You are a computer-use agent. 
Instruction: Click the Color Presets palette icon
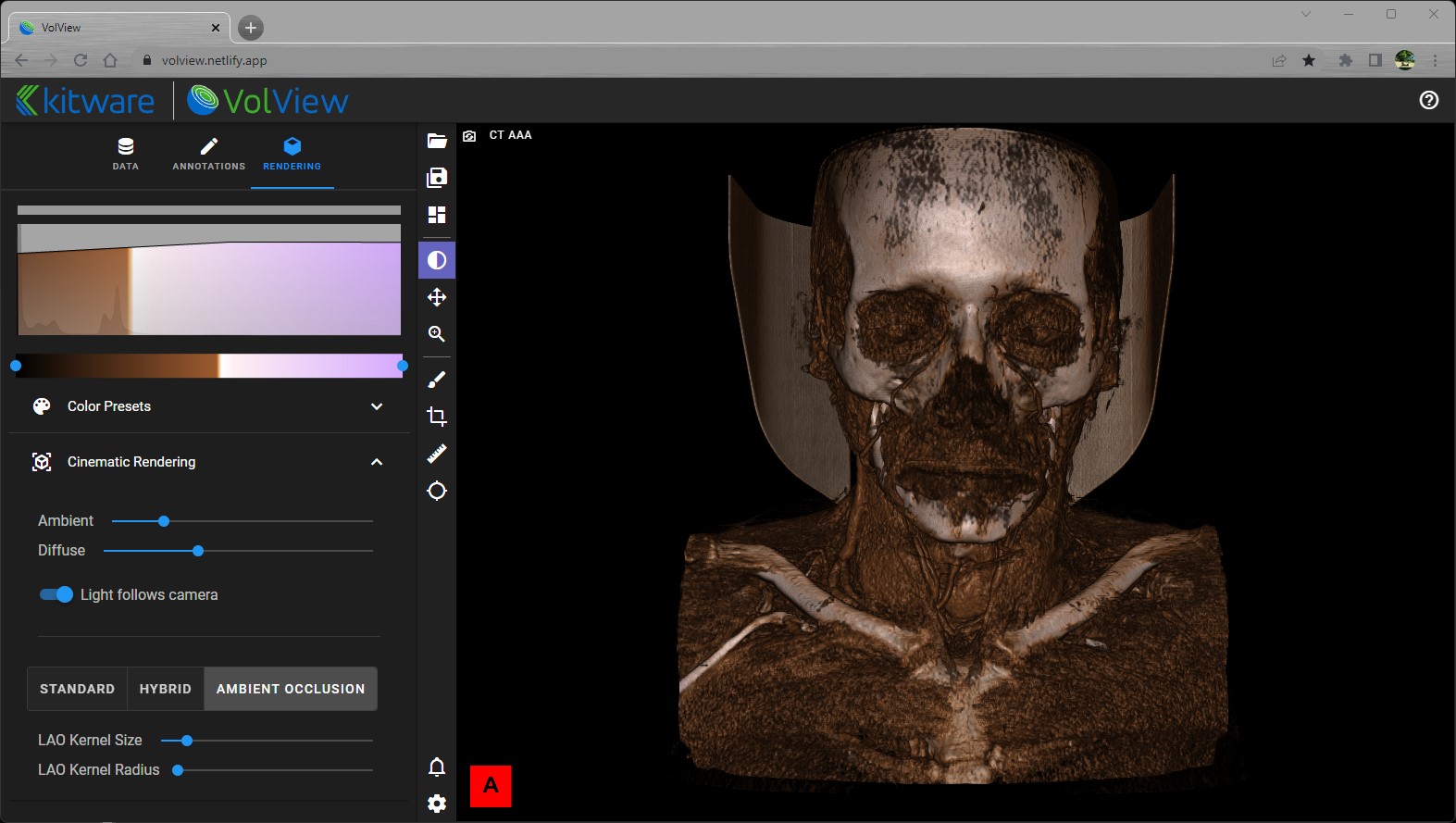(x=42, y=406)
